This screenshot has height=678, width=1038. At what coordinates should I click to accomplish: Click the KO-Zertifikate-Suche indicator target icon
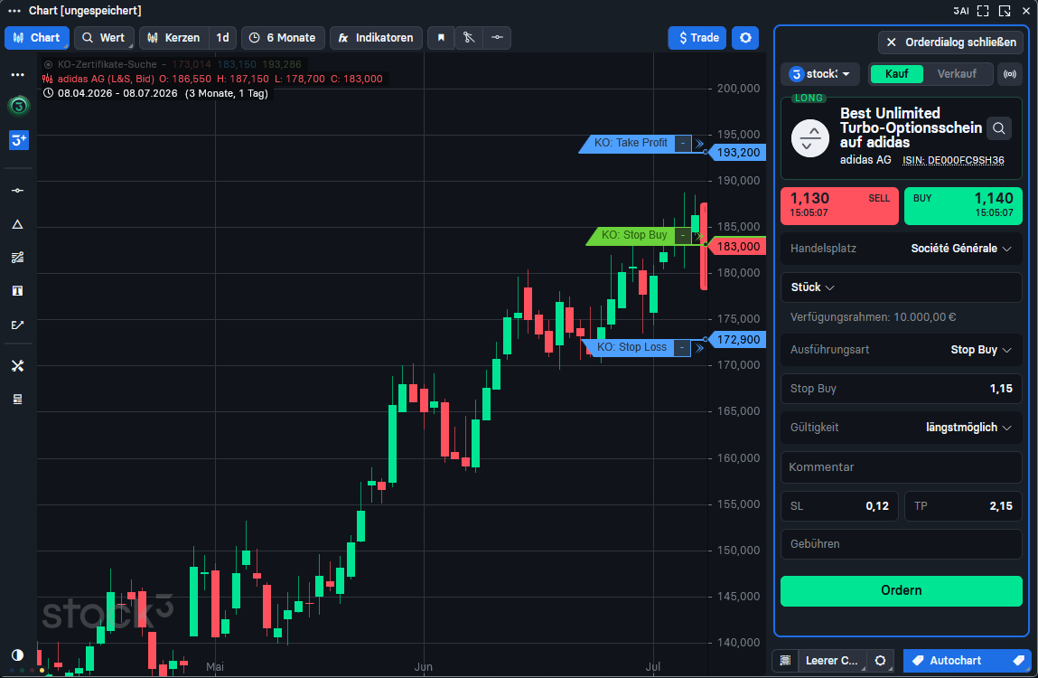(48, 64)
